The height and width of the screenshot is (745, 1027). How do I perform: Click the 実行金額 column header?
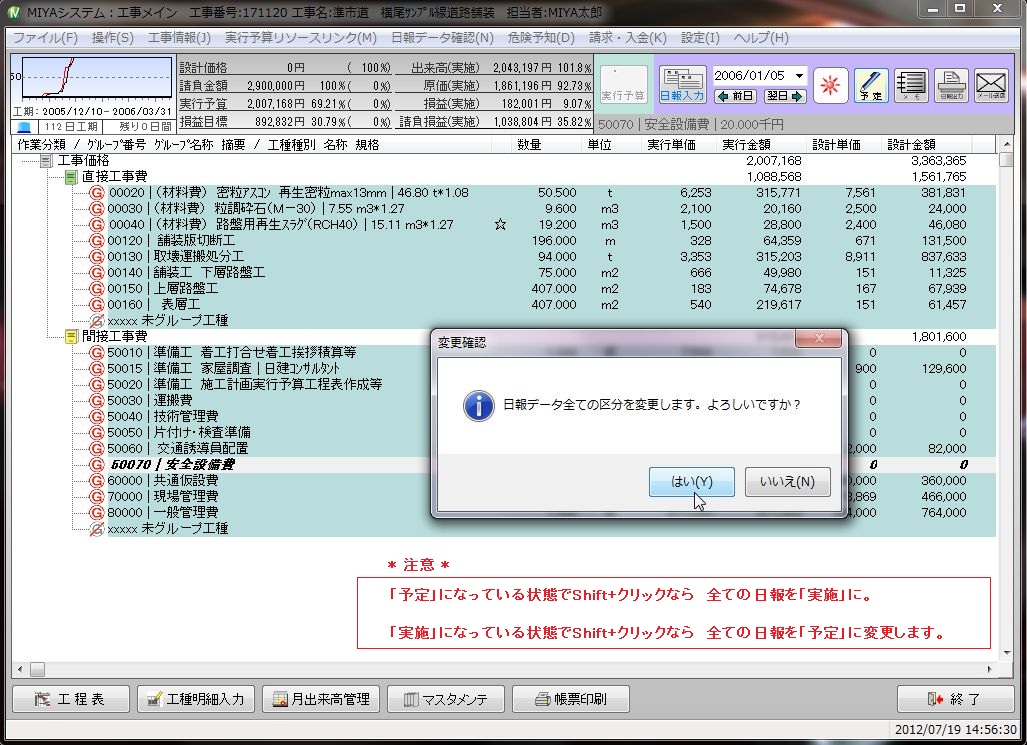(x=746, y=145)
